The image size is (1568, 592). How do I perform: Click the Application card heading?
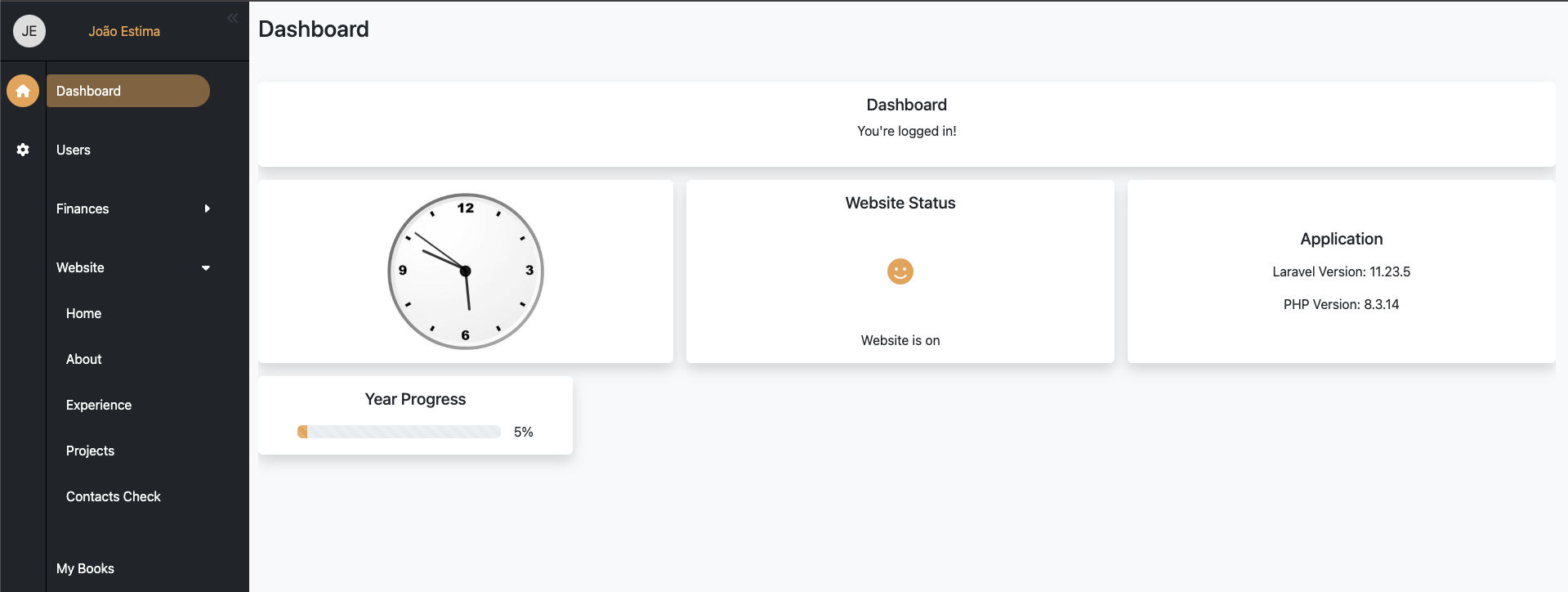1342,239
